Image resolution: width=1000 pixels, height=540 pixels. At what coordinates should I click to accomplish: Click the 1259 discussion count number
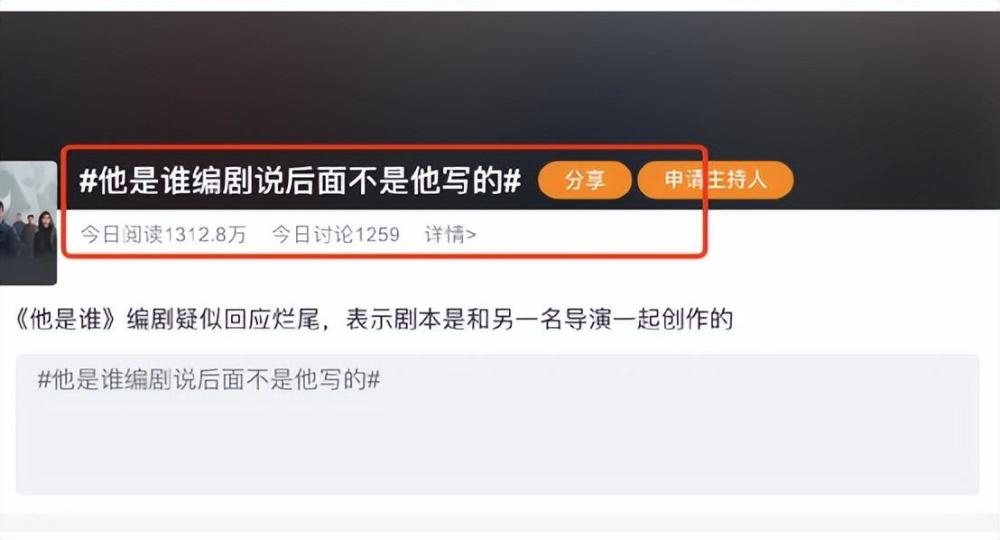pos(376,235)
